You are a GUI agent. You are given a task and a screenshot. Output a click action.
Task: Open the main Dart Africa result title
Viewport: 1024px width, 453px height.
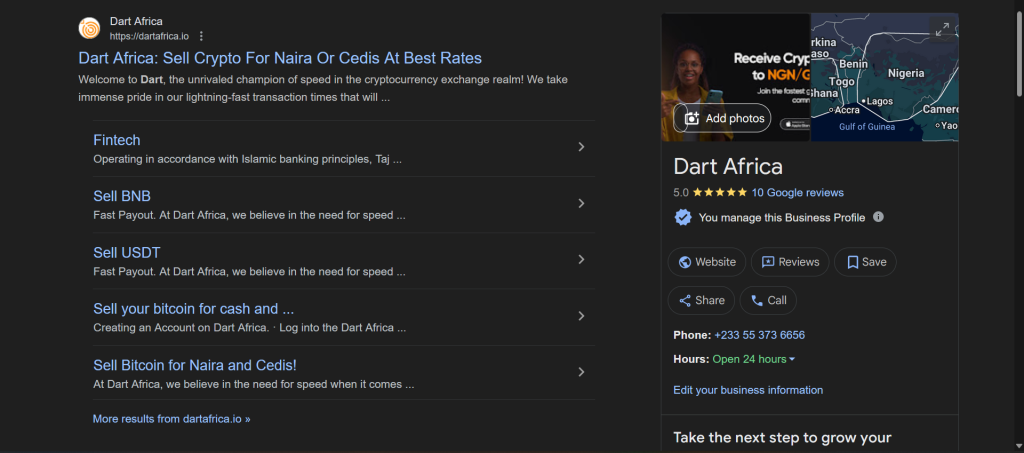(x=280, y=58)
